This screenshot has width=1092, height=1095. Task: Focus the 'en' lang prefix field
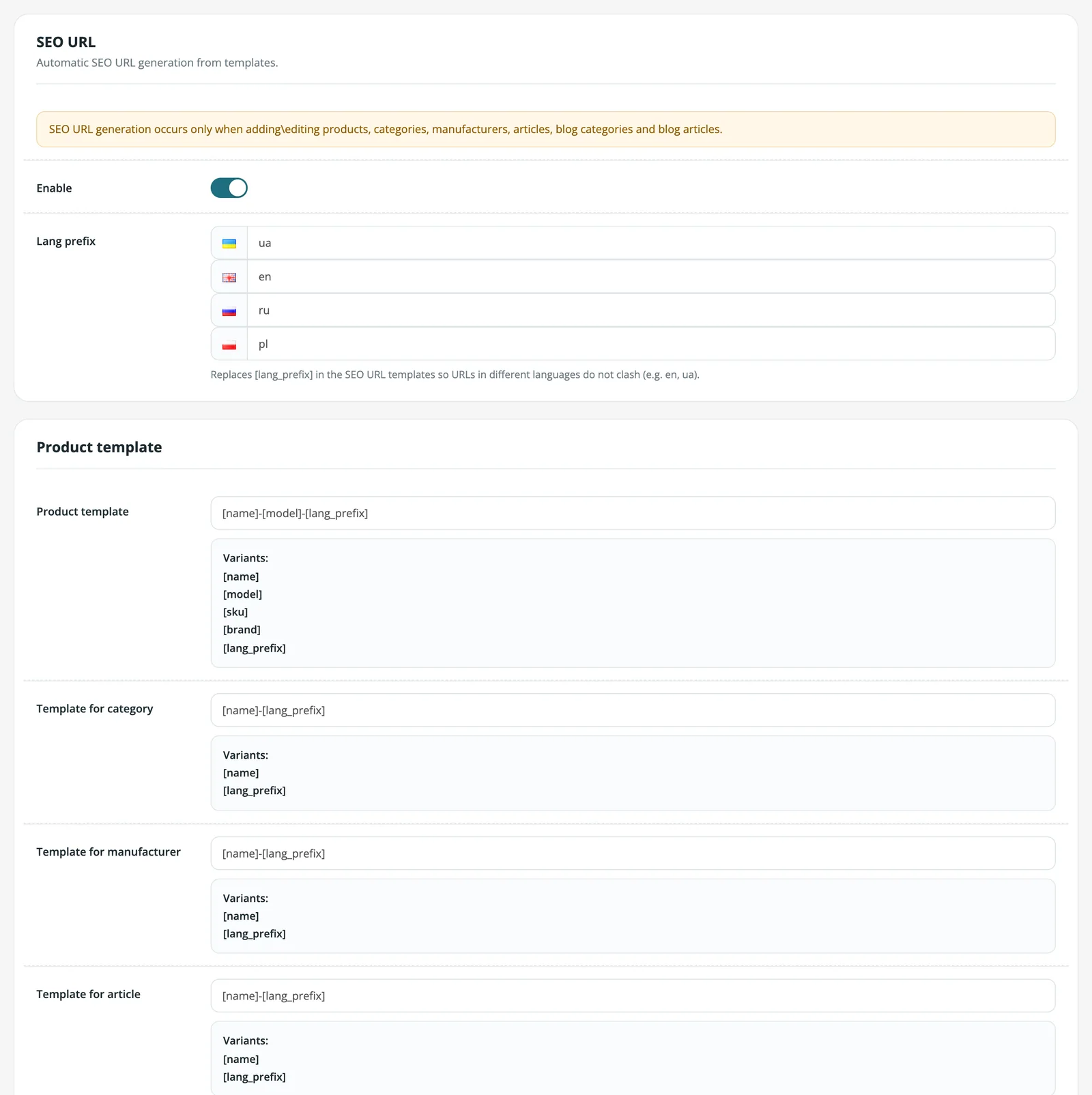pos(651,276)
